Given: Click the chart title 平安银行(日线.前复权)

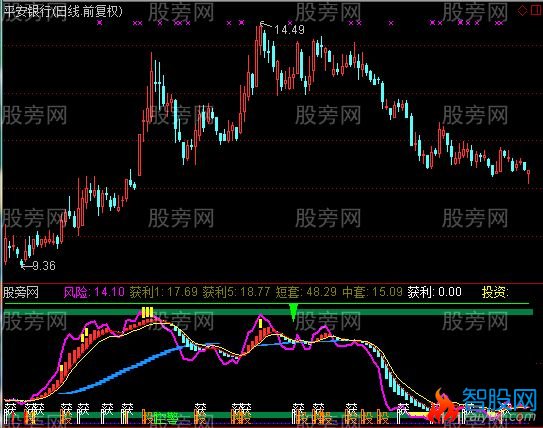Looking at the screenshot, I should click(x=63, y=11).
